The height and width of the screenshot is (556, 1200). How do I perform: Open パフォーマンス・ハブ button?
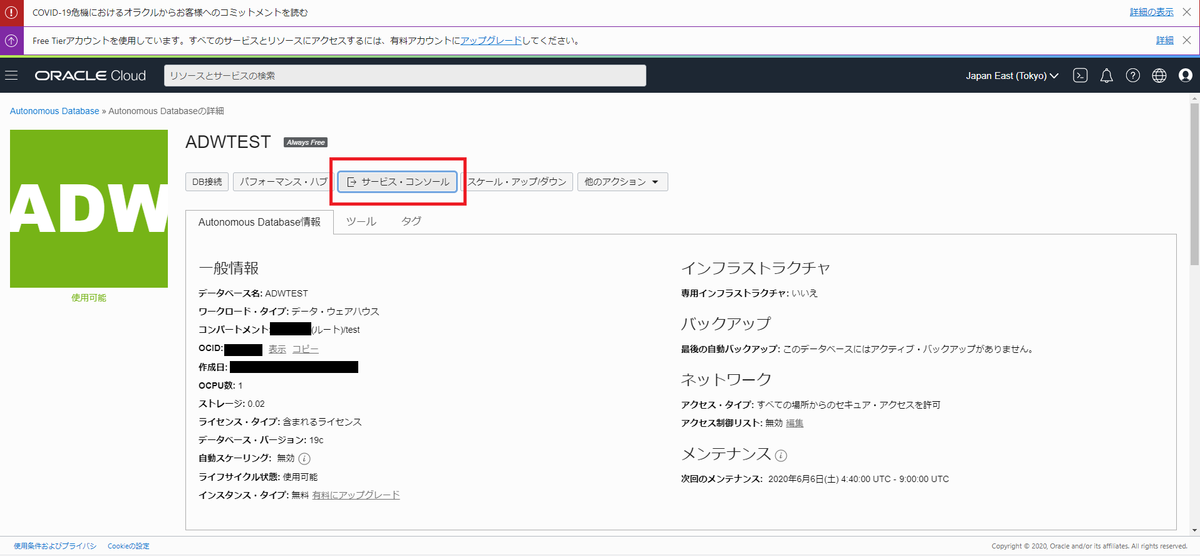(281, 182)
